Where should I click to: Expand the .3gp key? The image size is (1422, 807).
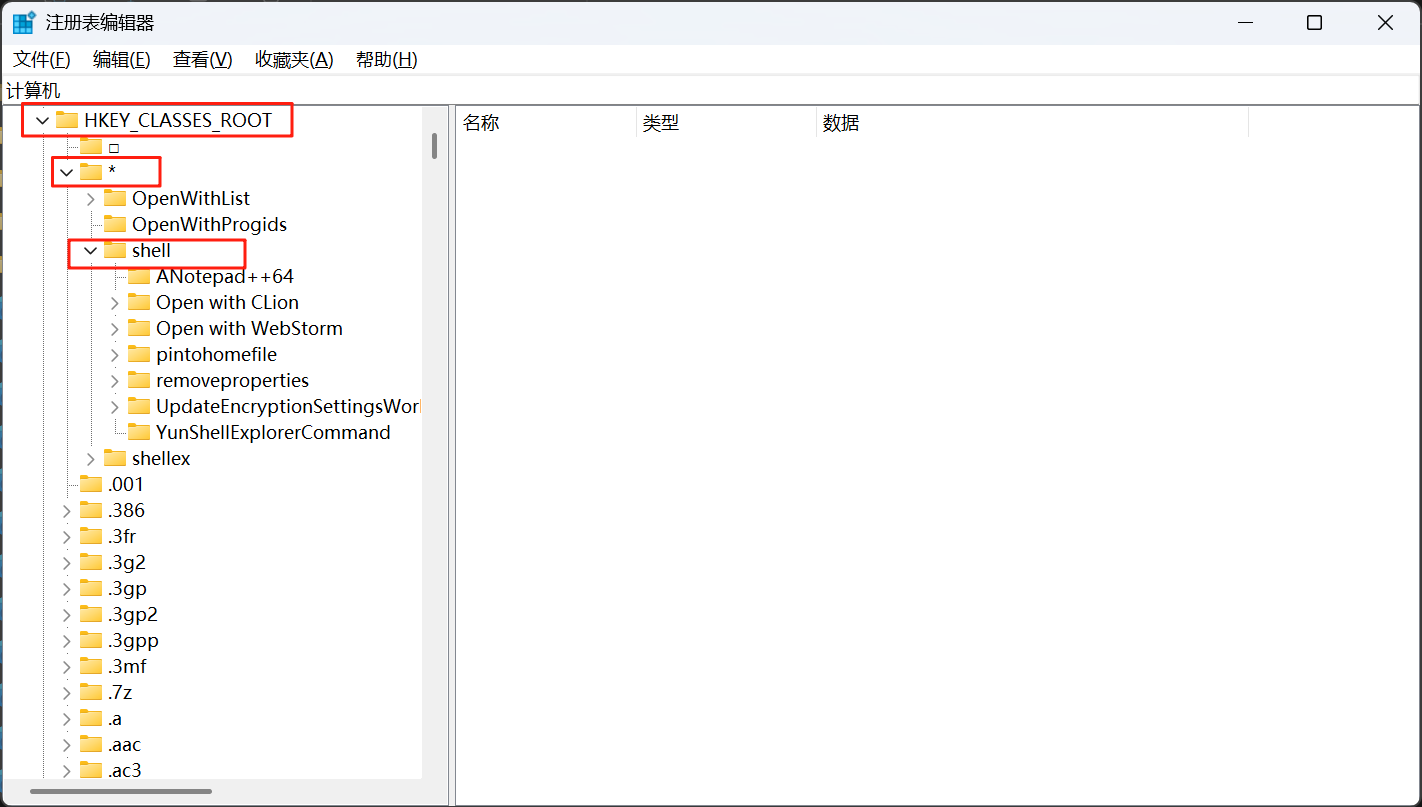[x=67, y=589]
